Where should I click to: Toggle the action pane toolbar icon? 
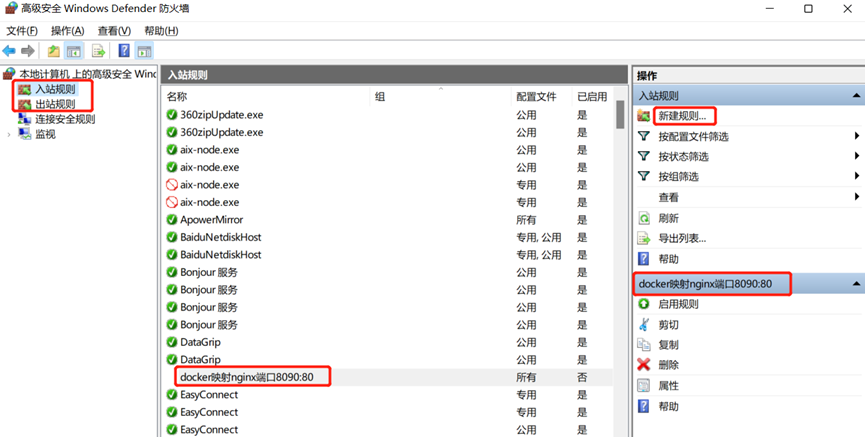tap(144, 51)
